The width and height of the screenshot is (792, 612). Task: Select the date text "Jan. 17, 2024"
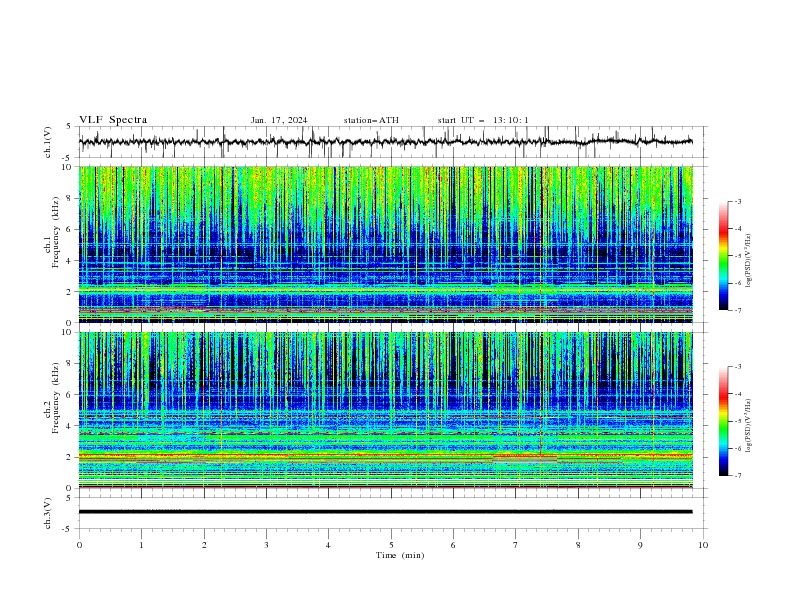click(279, 120)
